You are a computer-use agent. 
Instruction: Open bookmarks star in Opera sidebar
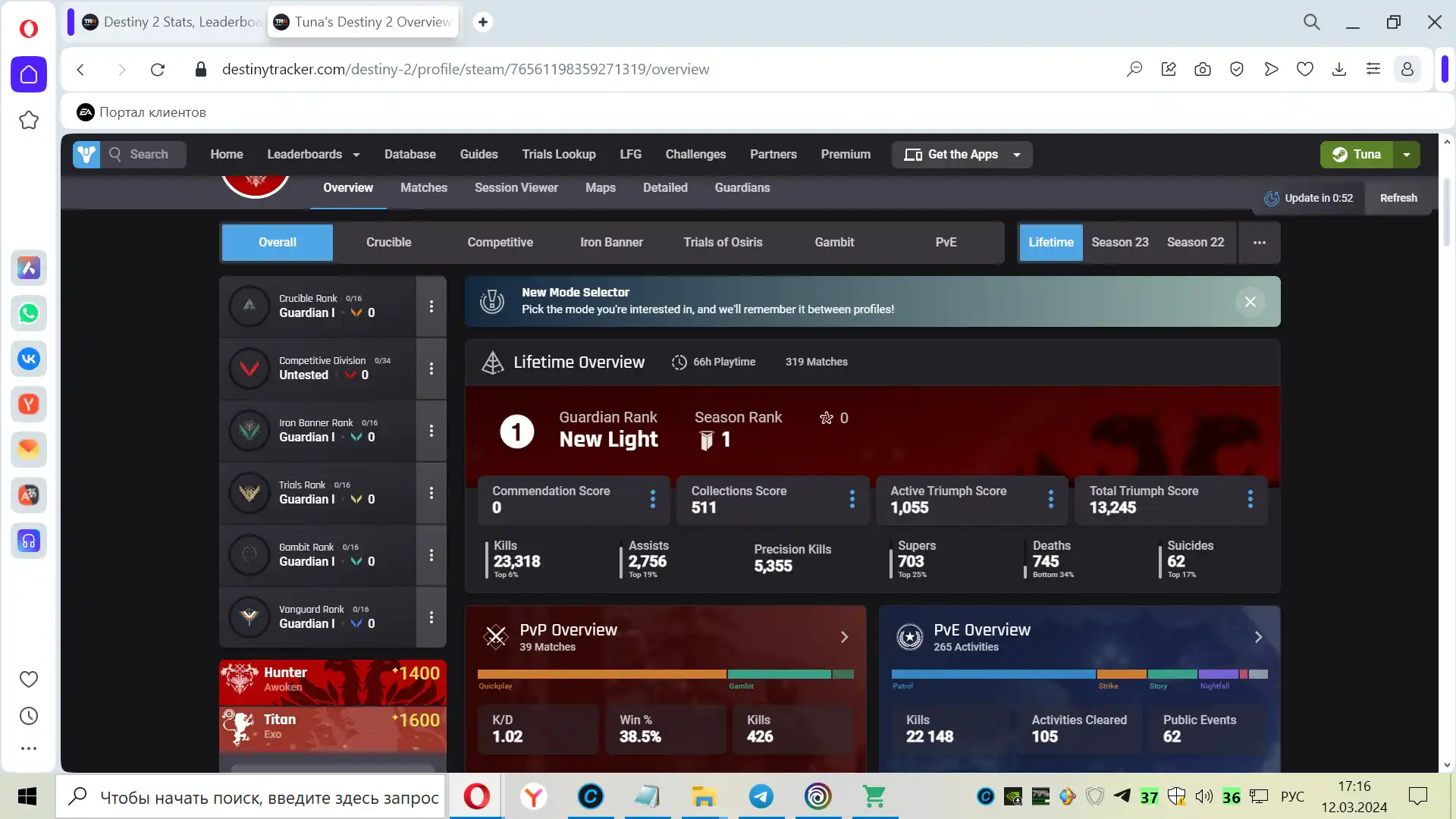[x=29, y=120]
